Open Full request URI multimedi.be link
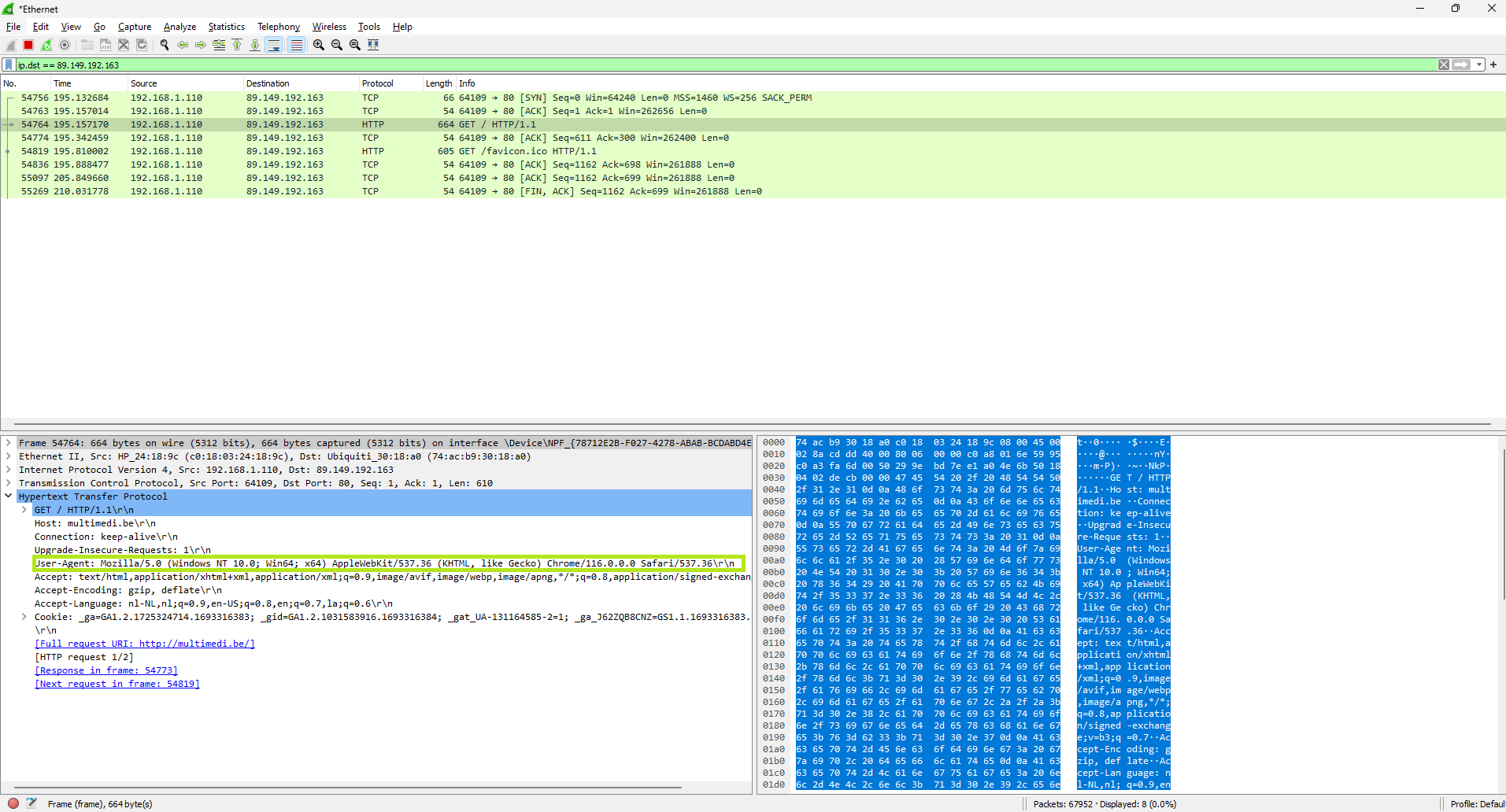 click(x=145, y=644)
